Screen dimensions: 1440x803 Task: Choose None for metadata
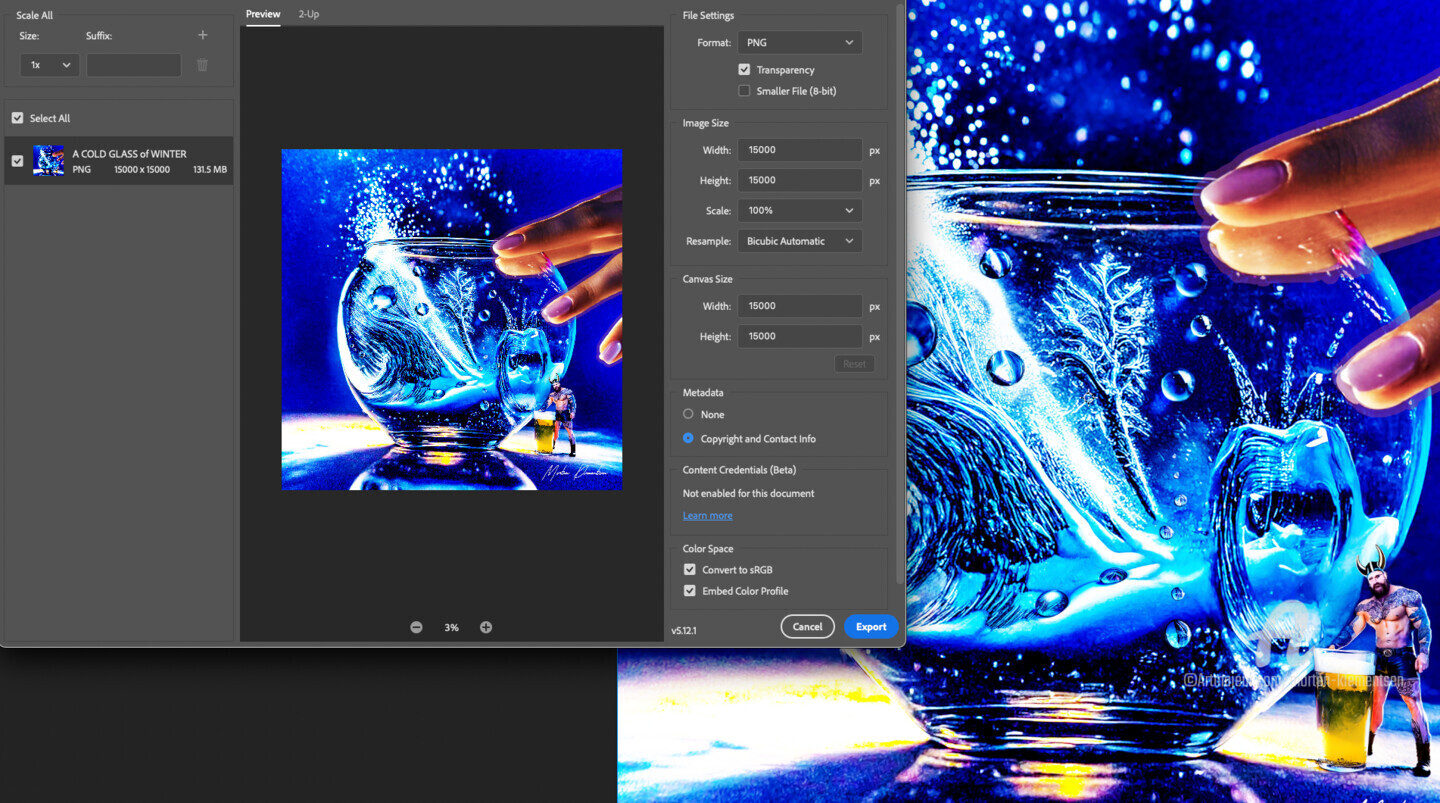688,414
